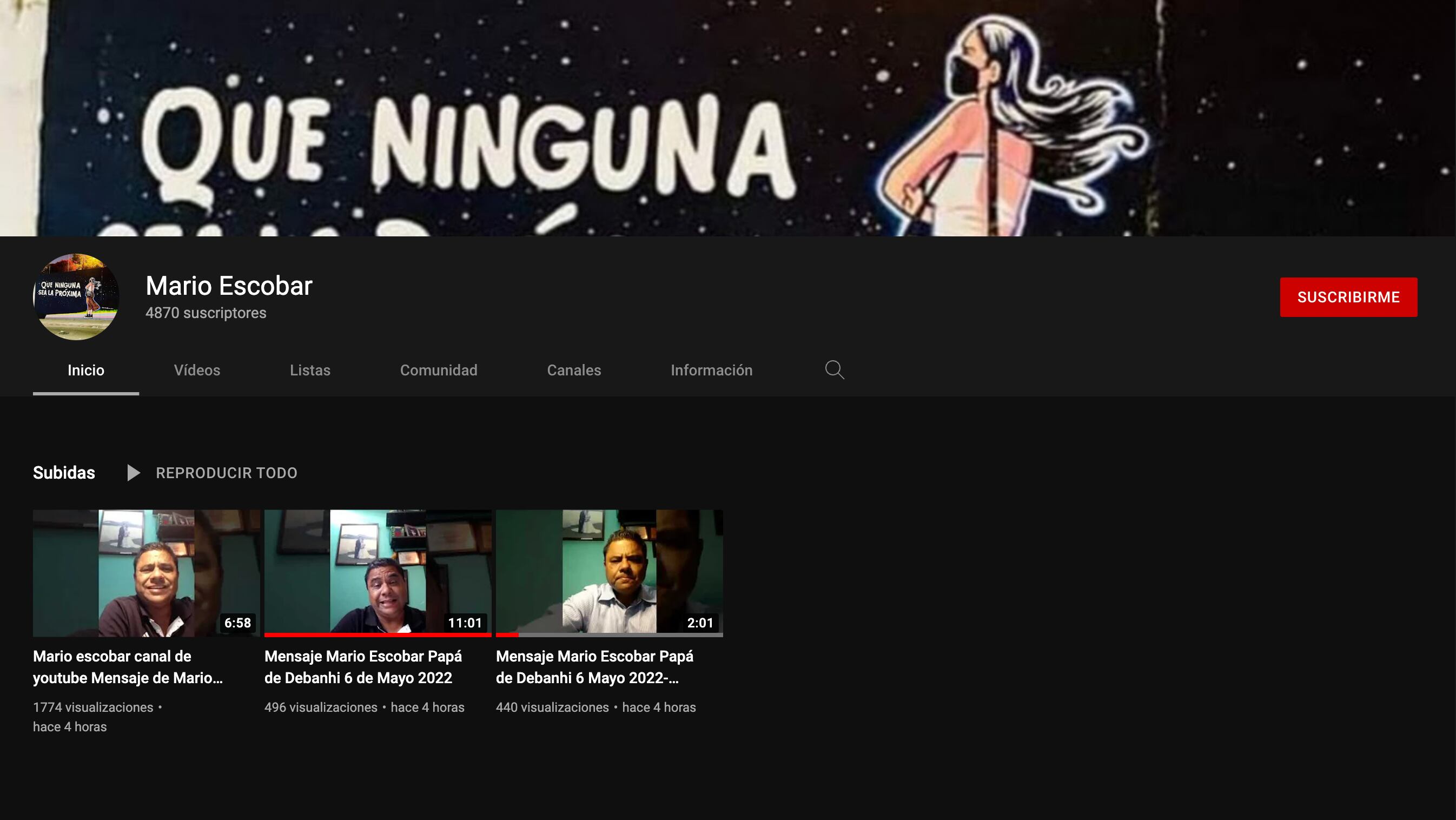Click the Mario Escobar channel name
This screenshot has height=820, width=1456.
pyautogui.click(x=229, y=286)
